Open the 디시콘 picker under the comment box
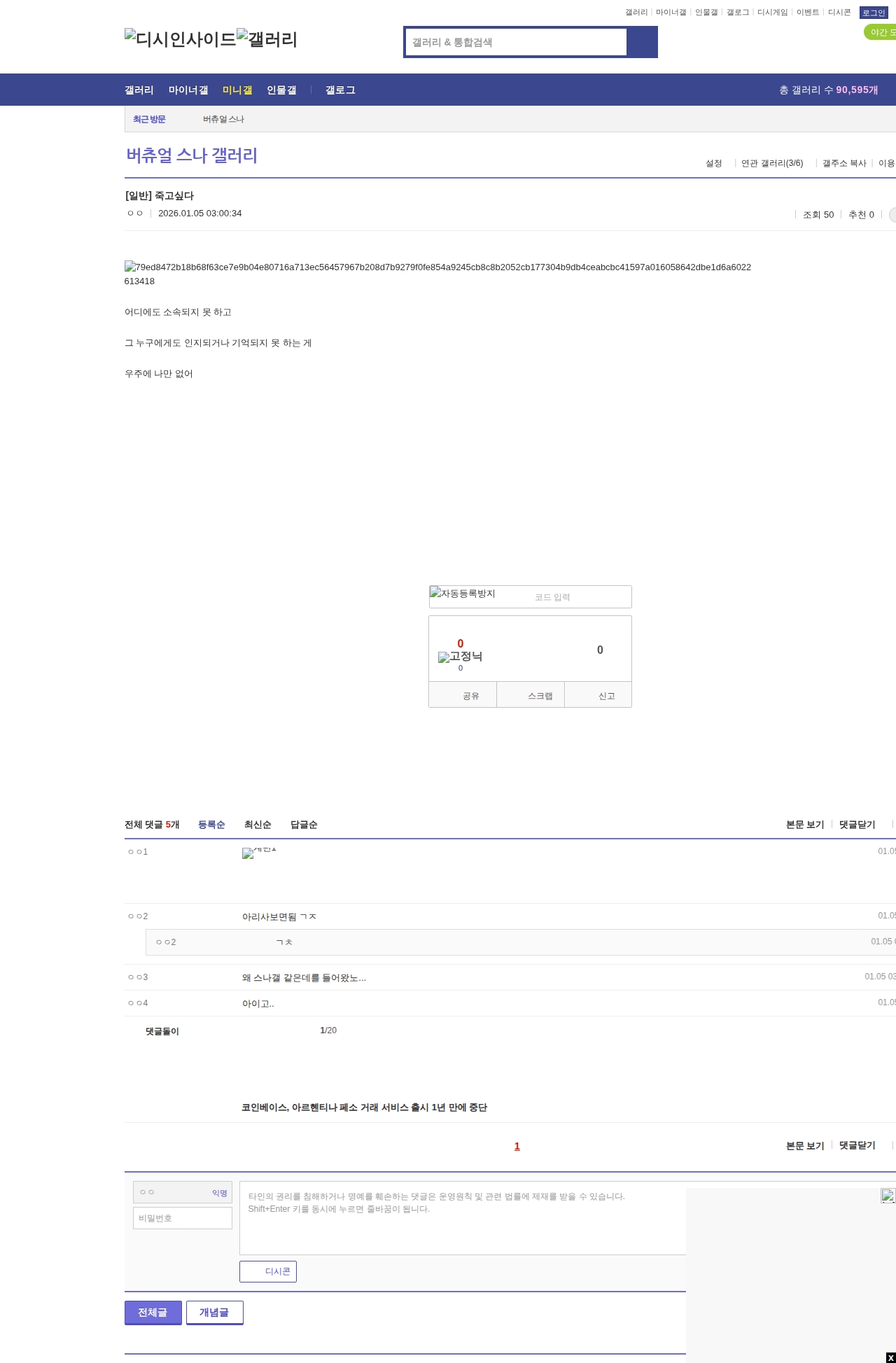The height and width of the screenshot is (1363, 896). pyautogui.click(x=268, y=1271)
